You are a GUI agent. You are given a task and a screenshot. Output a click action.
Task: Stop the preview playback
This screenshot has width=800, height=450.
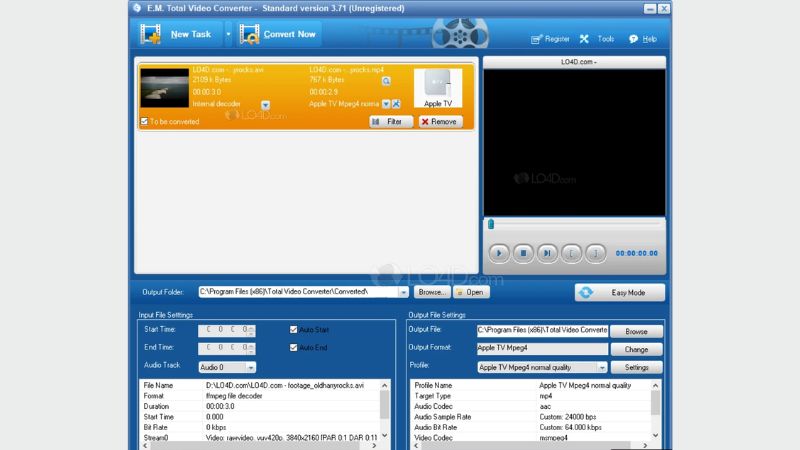(523, 253)
